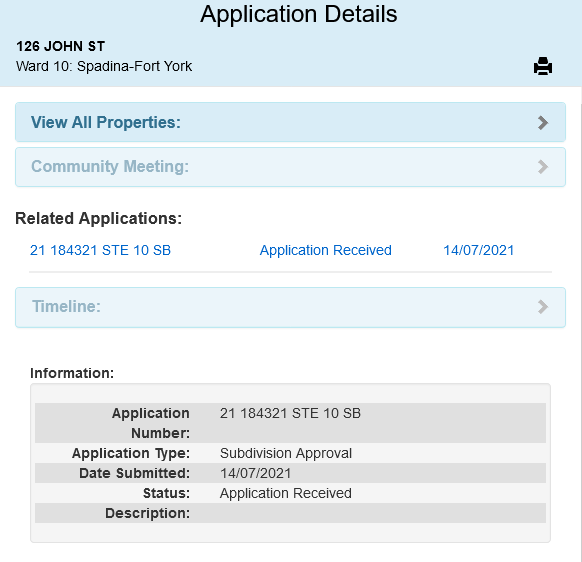Select Ward 10: Spadina-Fort York text

coord(104,66)
